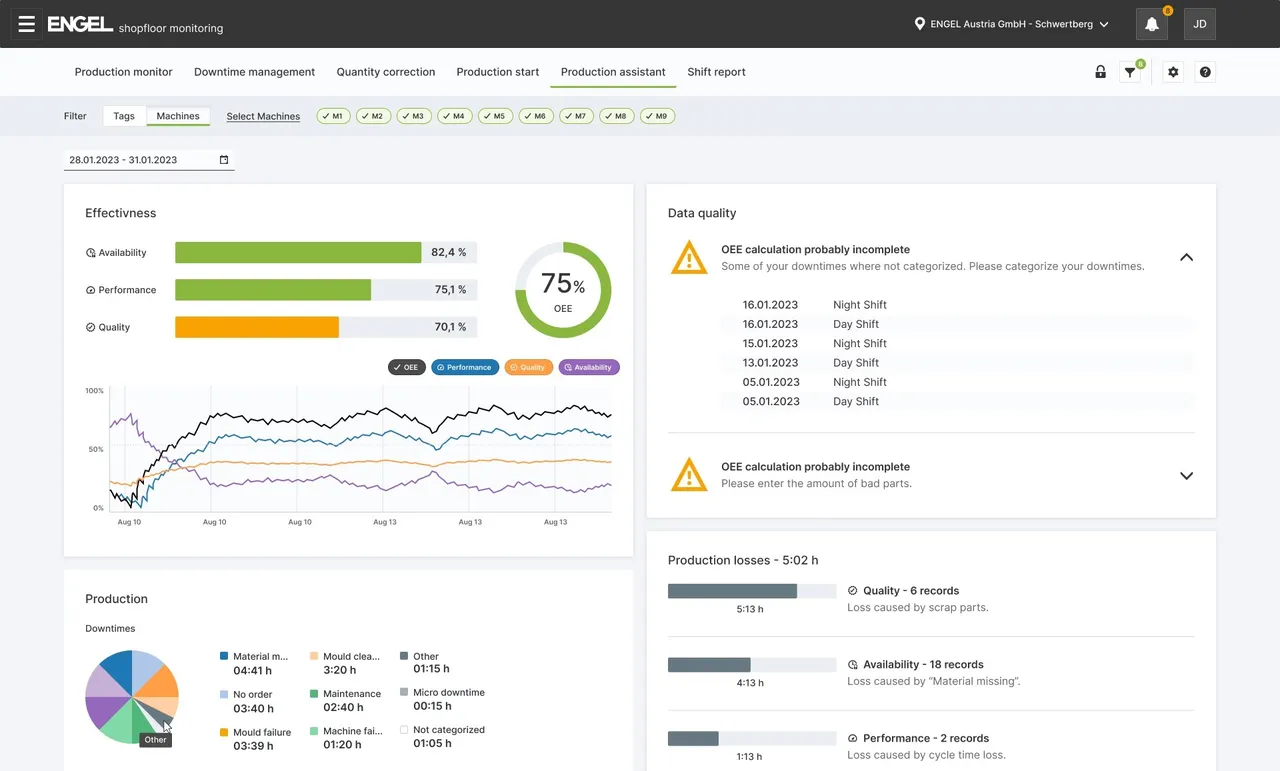1280x771 pixels.
Task: Collapse the uncategorized downtimes warning
Action: click(1186, 257)
